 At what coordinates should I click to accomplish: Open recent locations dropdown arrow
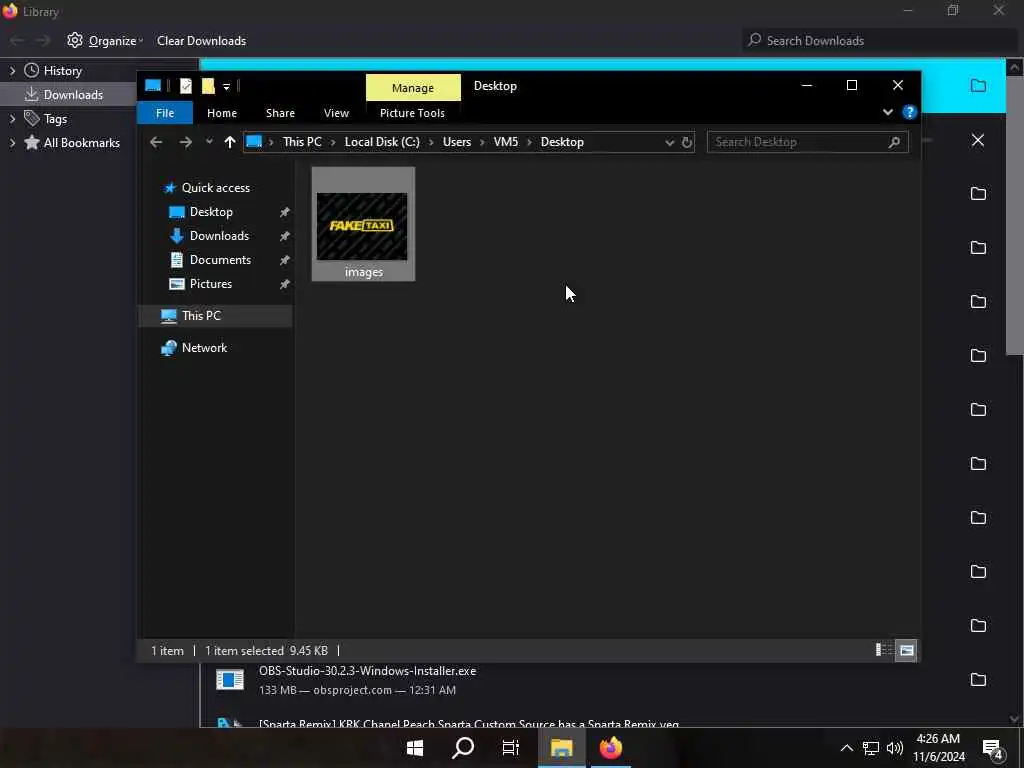[209, 141]
